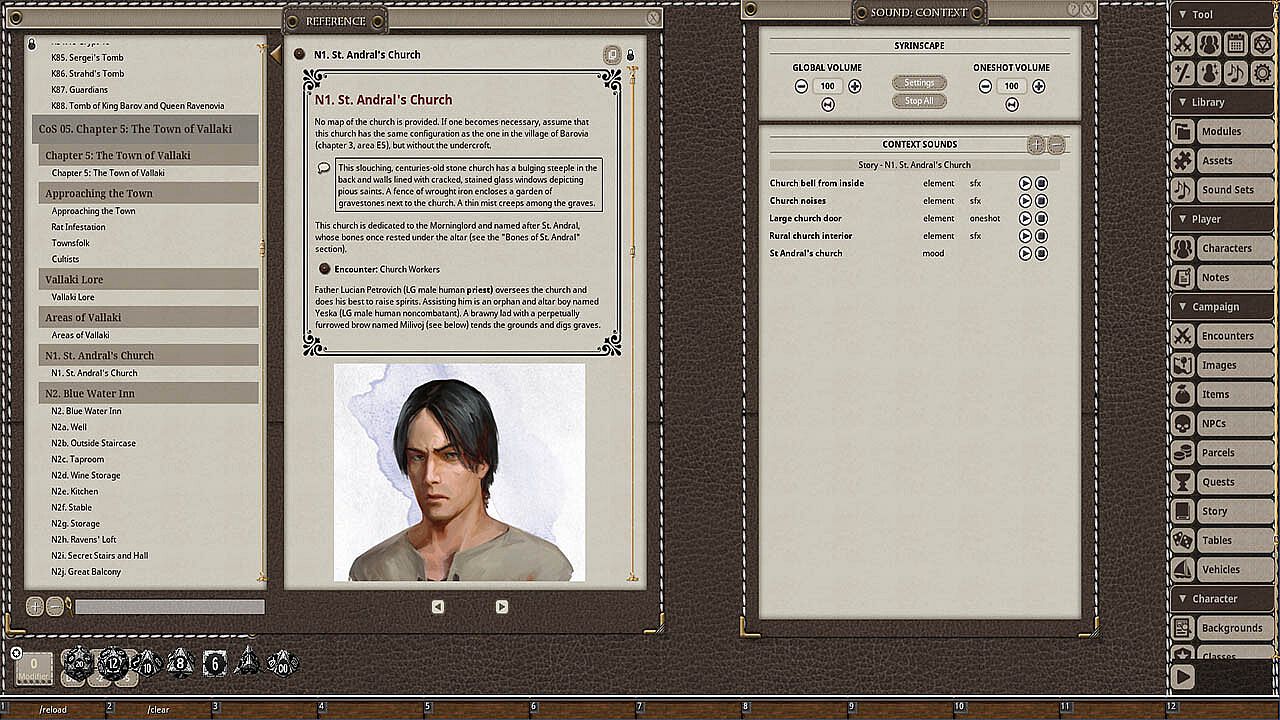This screenshot has width=1280, height=720.
Task: Click the Tables dice icon
Action: [1183, 540]
